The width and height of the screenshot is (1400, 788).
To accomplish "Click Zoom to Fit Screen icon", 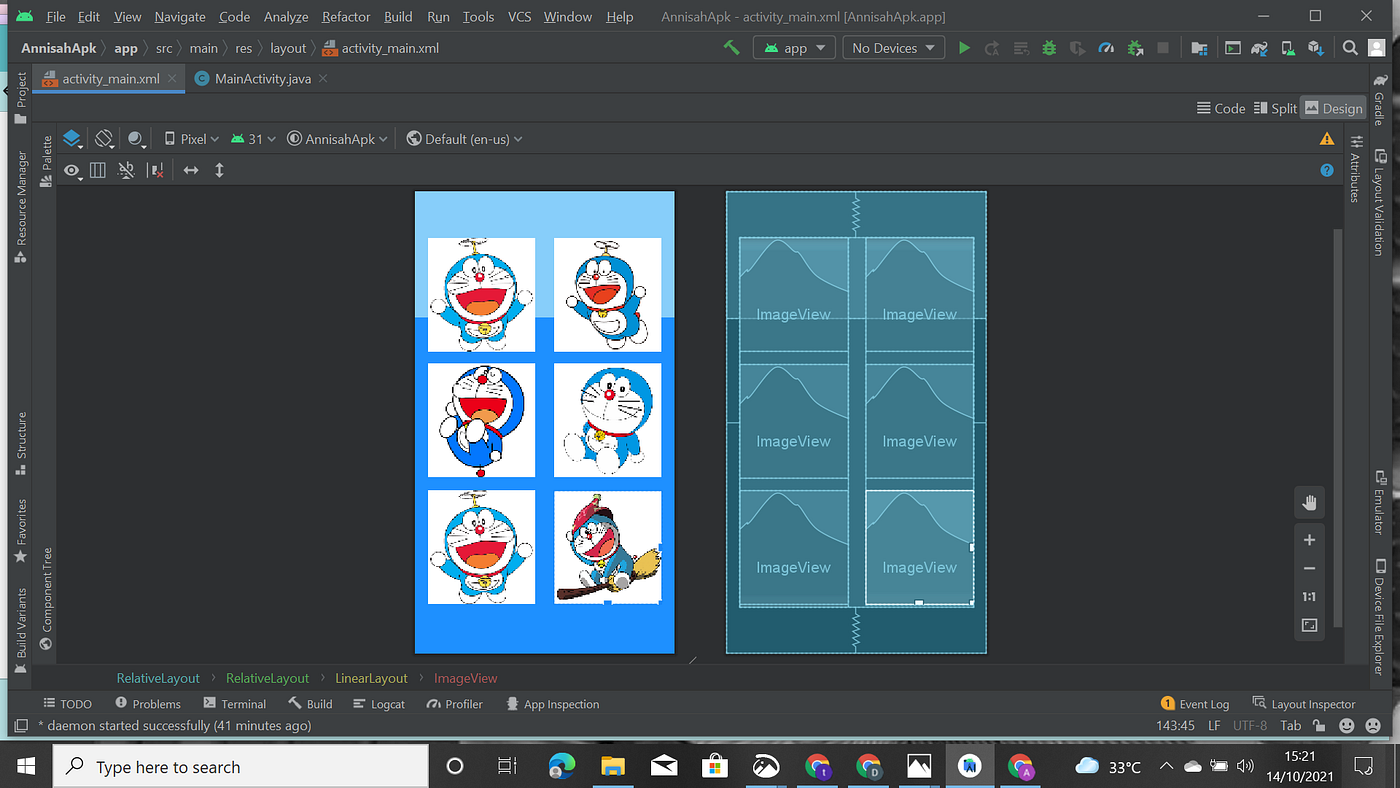I will click(1309, 625).
